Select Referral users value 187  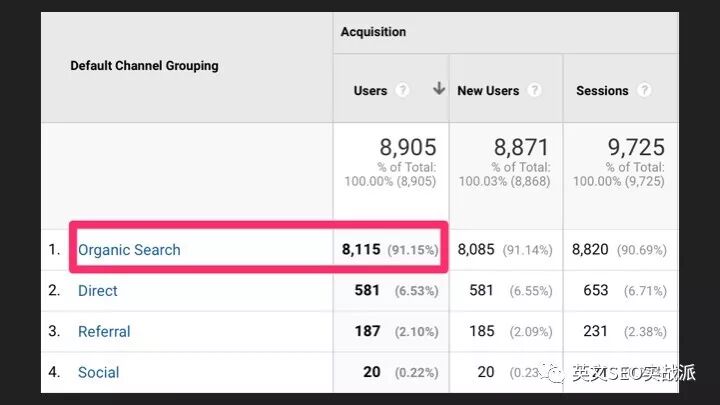367,331
